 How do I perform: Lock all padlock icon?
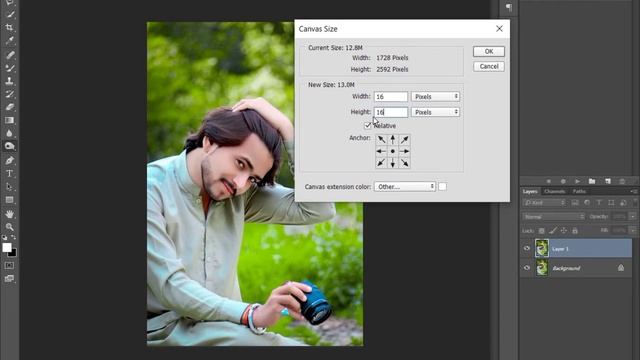coord(575,231)
